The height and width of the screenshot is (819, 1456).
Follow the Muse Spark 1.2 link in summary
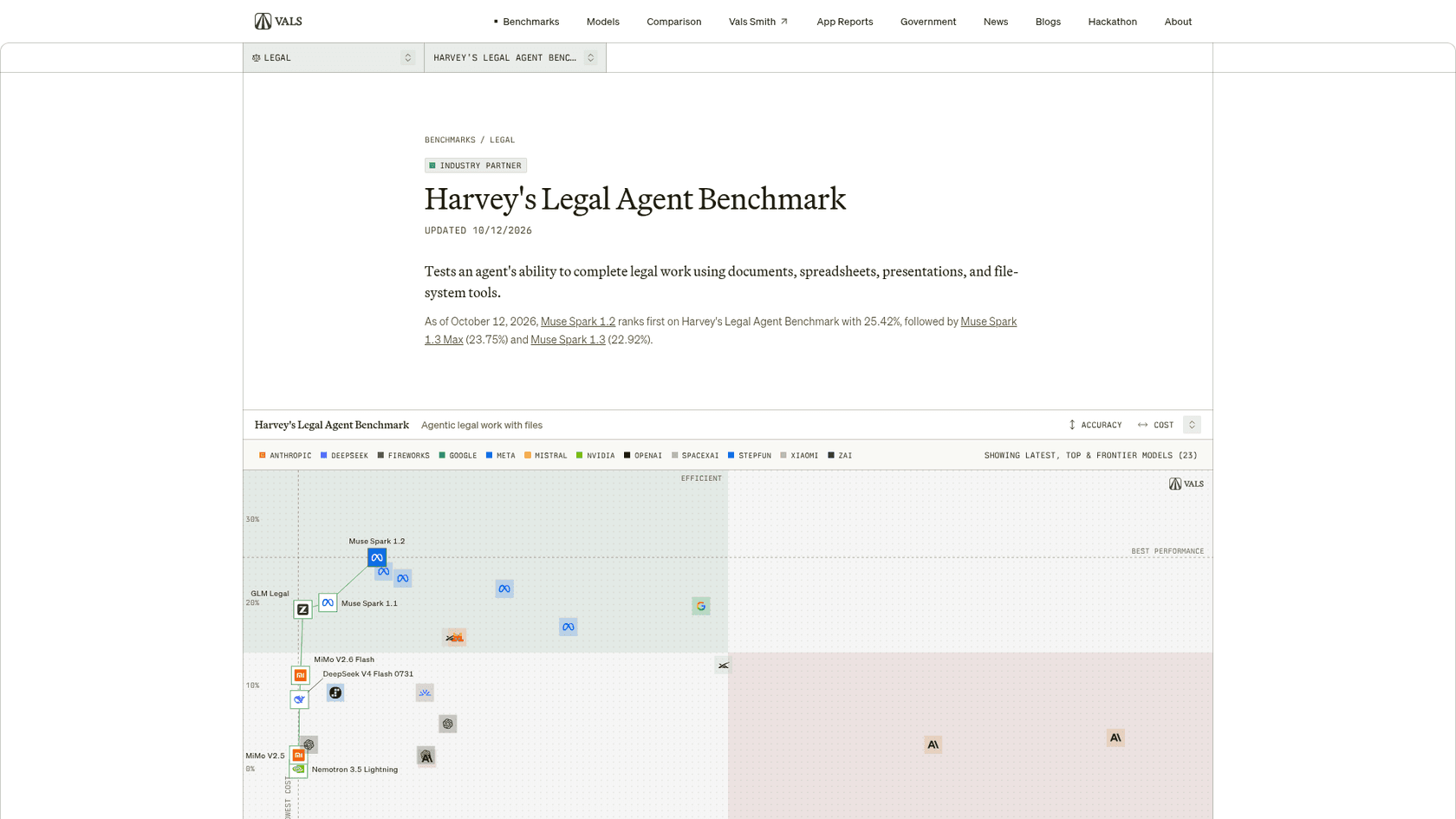(x=578, y=322)
